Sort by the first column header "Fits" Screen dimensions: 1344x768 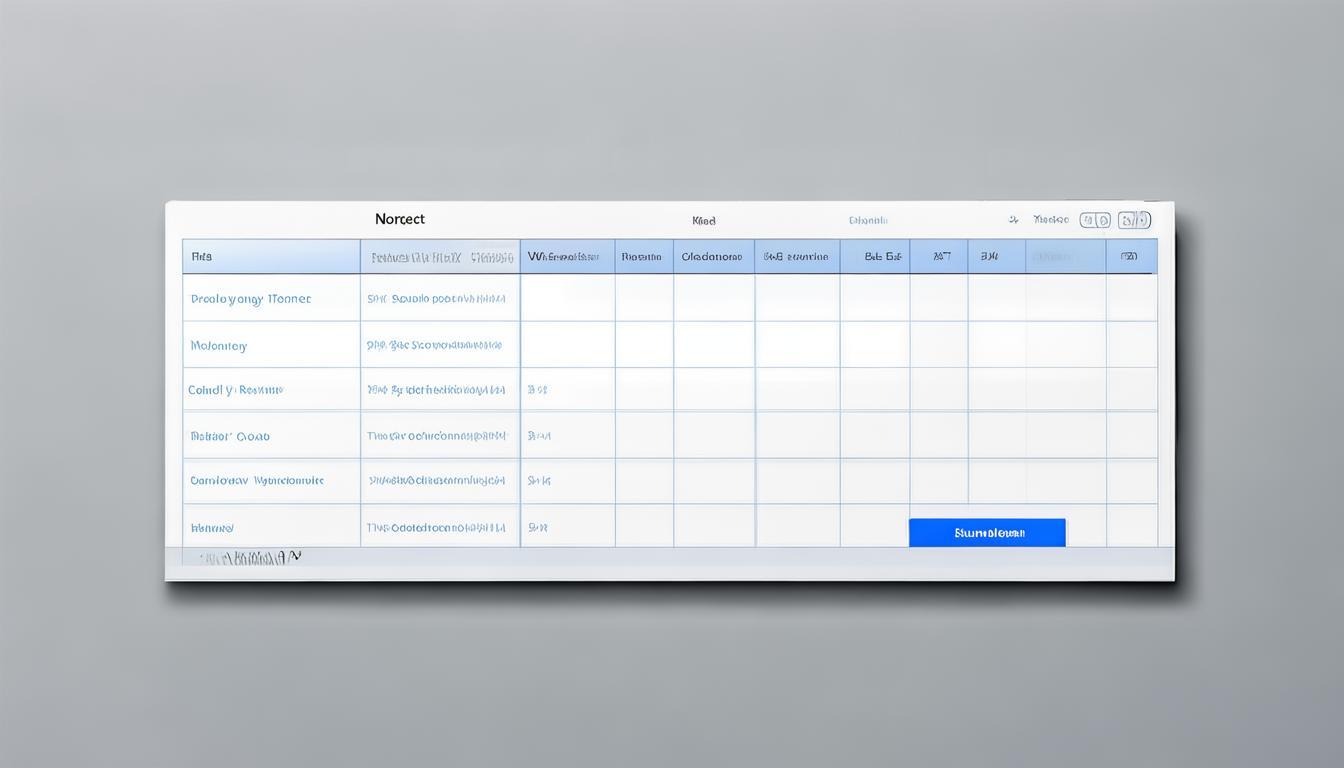(201, 256)
